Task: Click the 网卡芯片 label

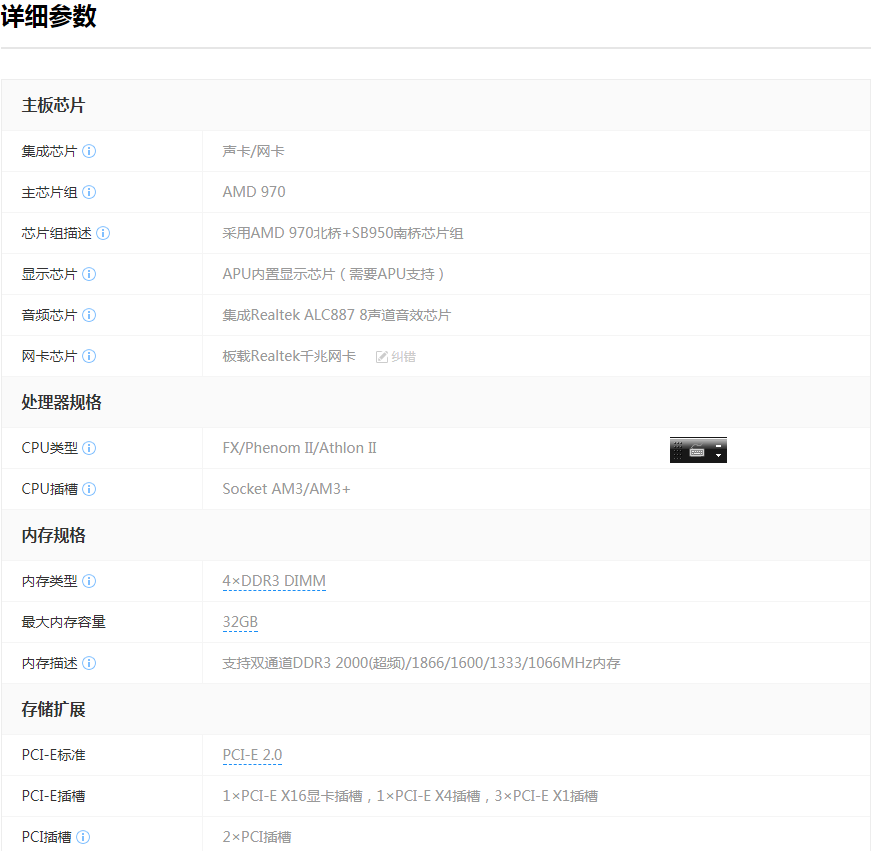Action: click(49, 356)
